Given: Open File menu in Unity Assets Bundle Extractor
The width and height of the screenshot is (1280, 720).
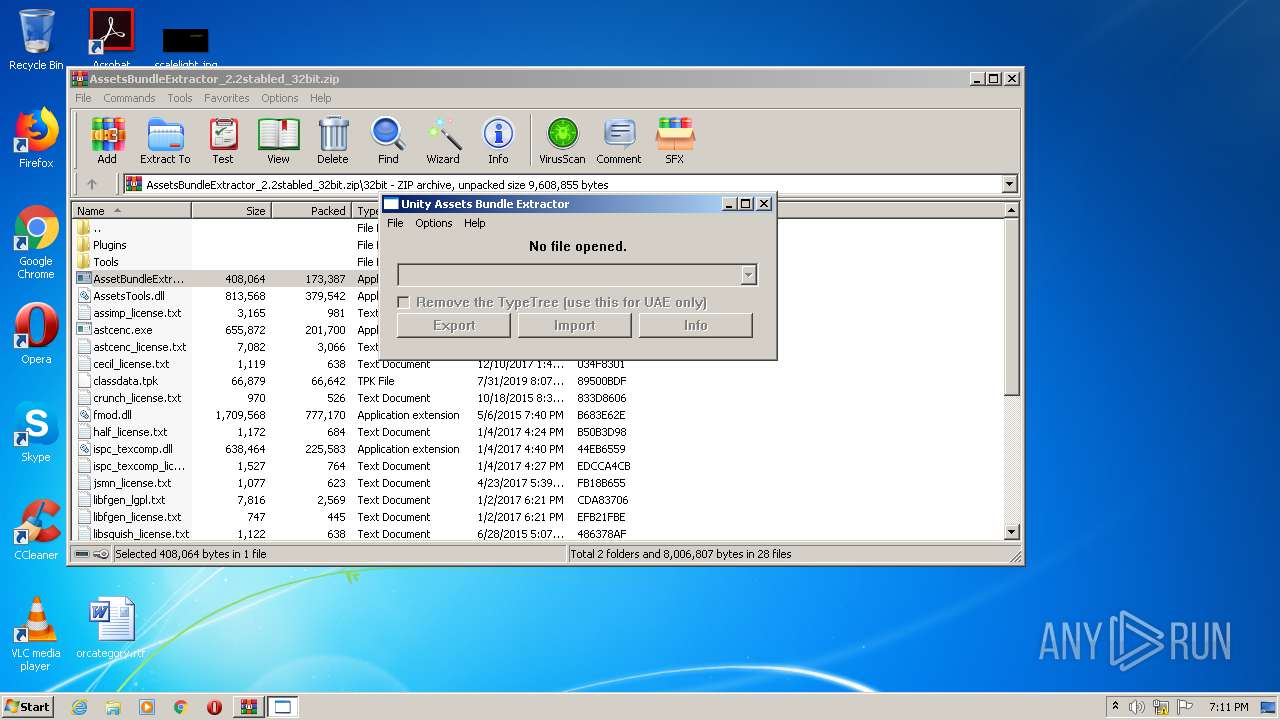Looking at the screenshot, I should (x=395, y=223).
